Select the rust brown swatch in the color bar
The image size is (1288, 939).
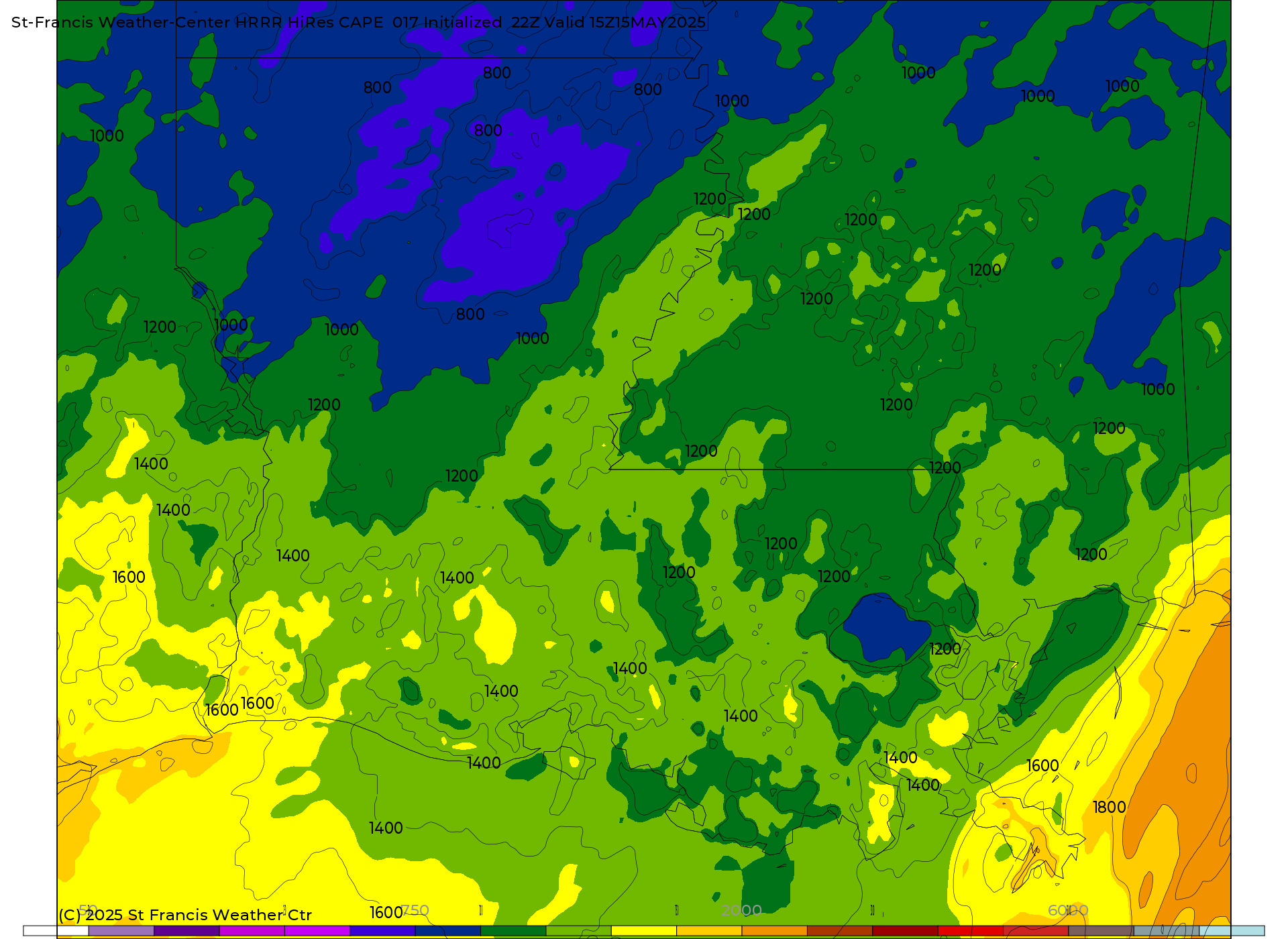pos(840,931)
